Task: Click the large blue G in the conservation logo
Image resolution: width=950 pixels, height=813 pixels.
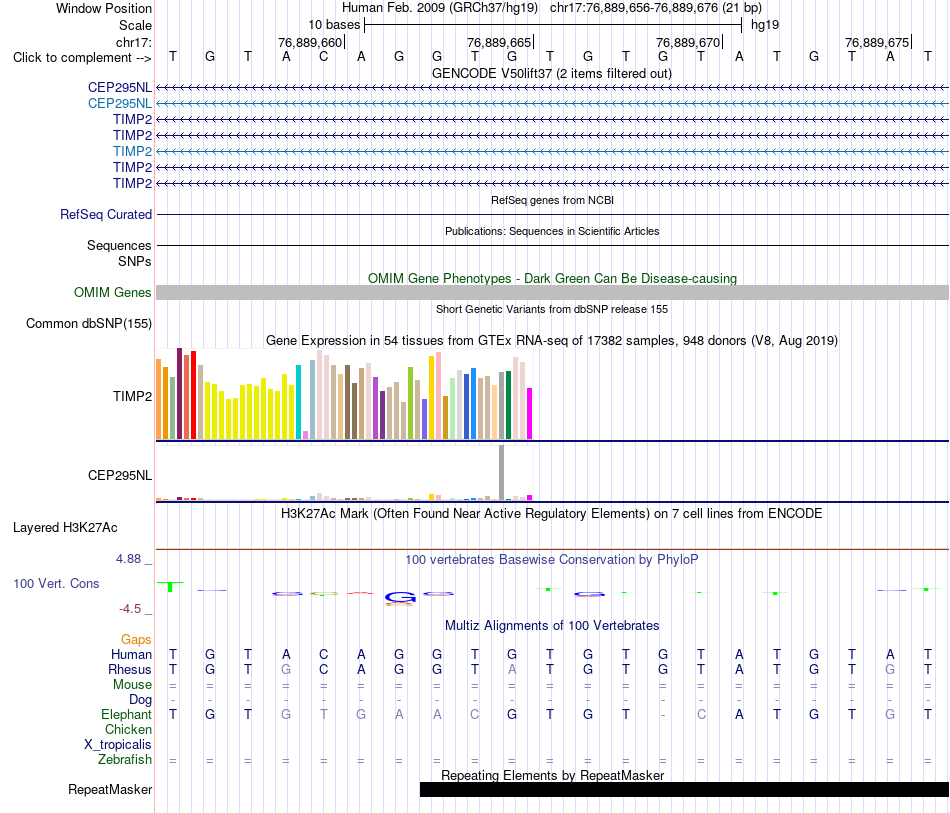Action: point(400,598)
